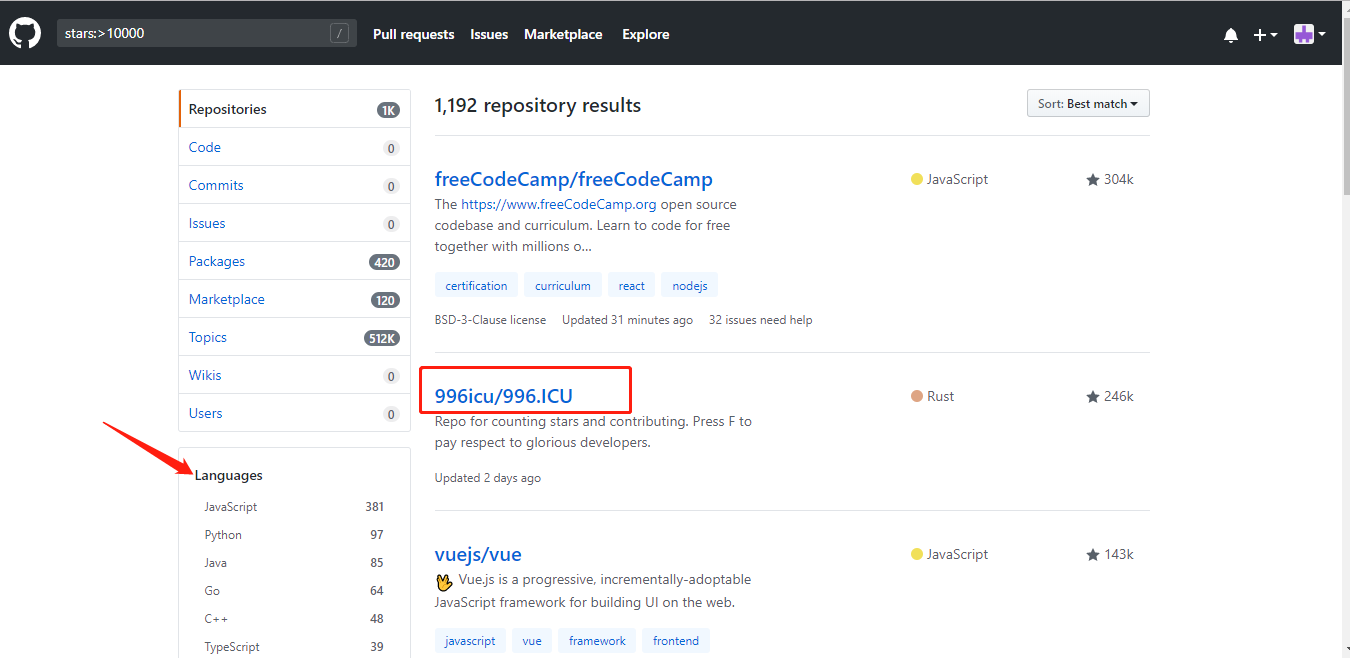This screenshot has height=658, width=1350.
Task: Click the slash shortcut key in the search bar
Action: [x=340, y=32]
